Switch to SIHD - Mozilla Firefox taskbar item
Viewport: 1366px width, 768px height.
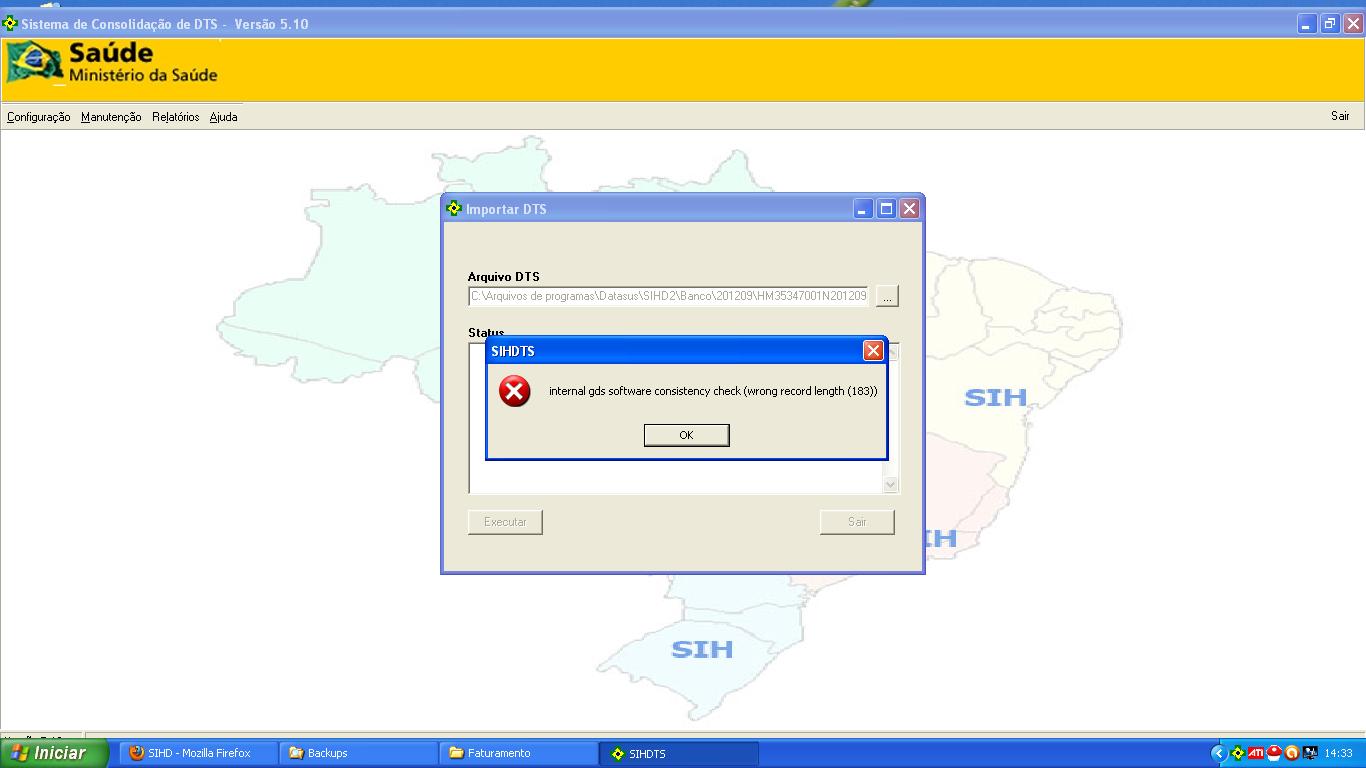(x=198, y=753)
